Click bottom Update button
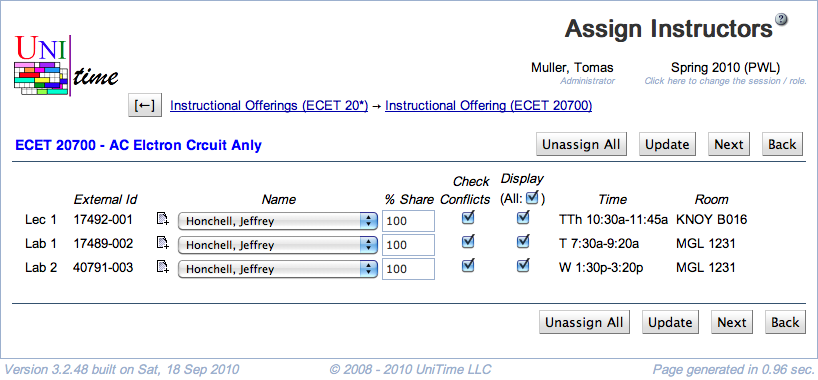Image resolution: width=818 pixels, height=380 pixels. click(670, 323)
